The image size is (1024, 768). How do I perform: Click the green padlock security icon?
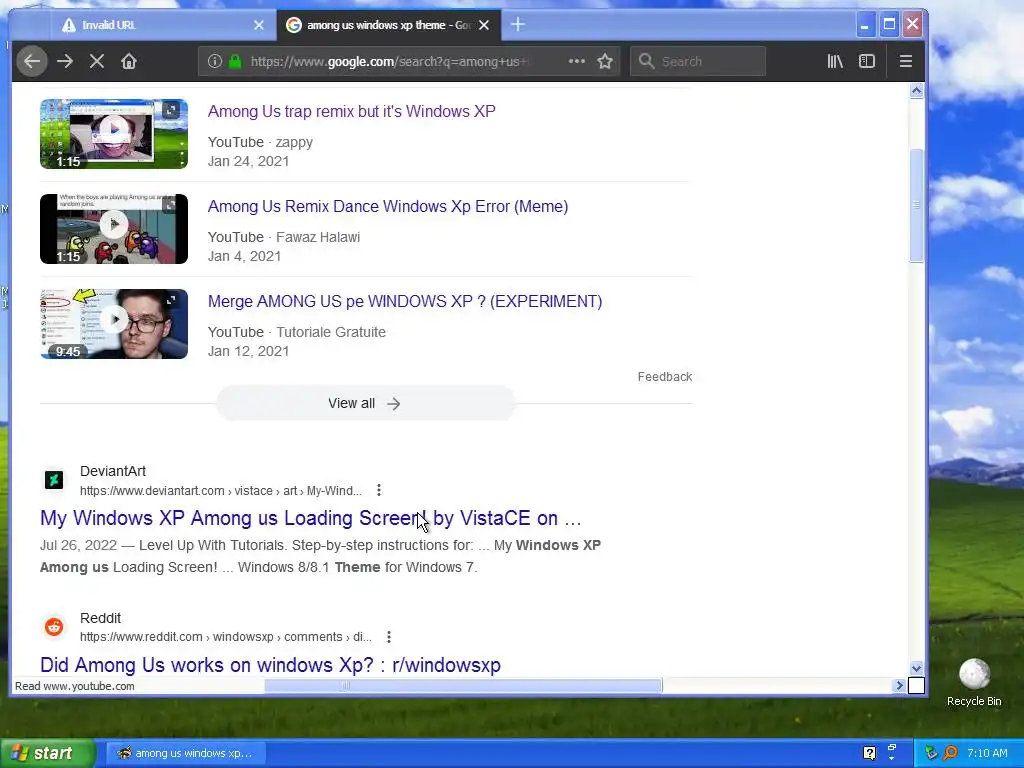[x=235, y=61]
